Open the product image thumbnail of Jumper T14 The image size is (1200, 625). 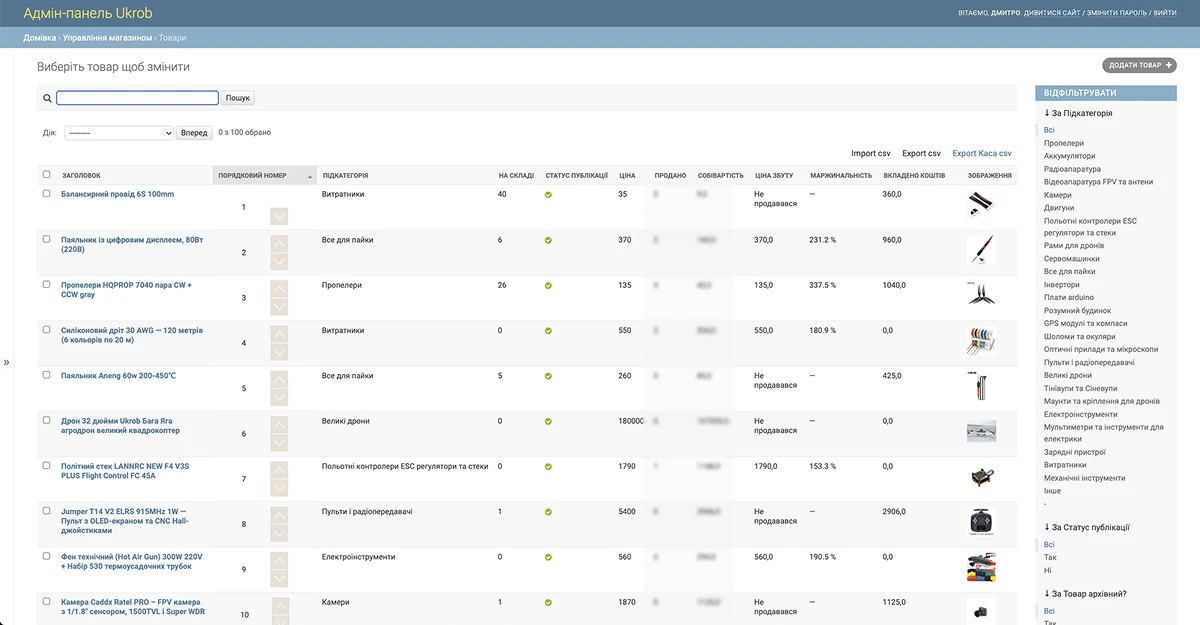click(x=981, y=521)
